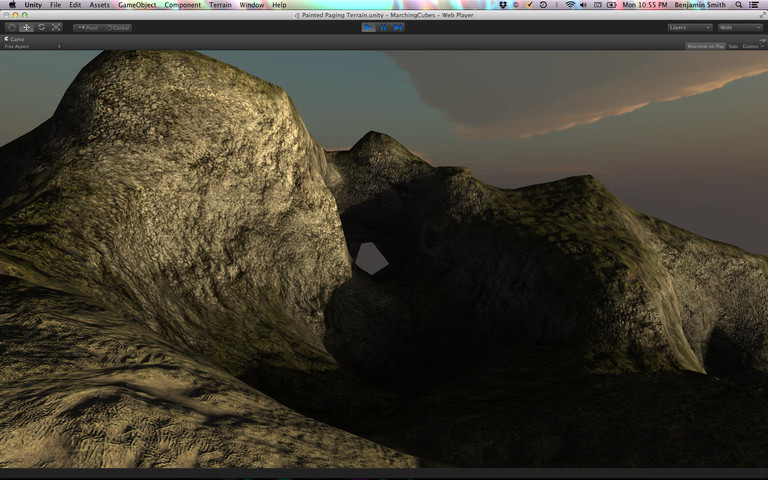The width and height of the screenshot is (768, 480).
Task: Open Spotlight search magnifier icon
Action: (739, 5)
